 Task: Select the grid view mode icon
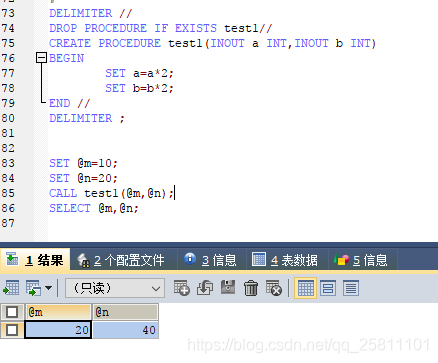tap(306, 288)
